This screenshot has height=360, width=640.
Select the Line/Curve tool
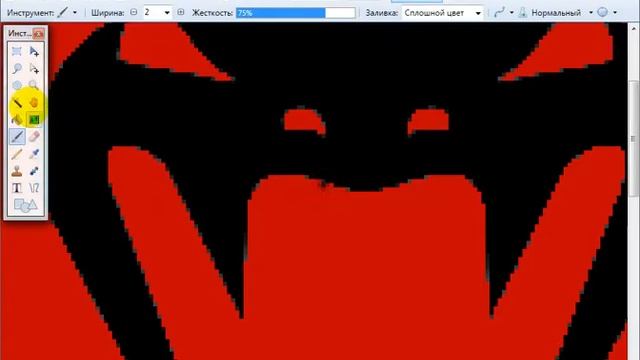(34, 188)
